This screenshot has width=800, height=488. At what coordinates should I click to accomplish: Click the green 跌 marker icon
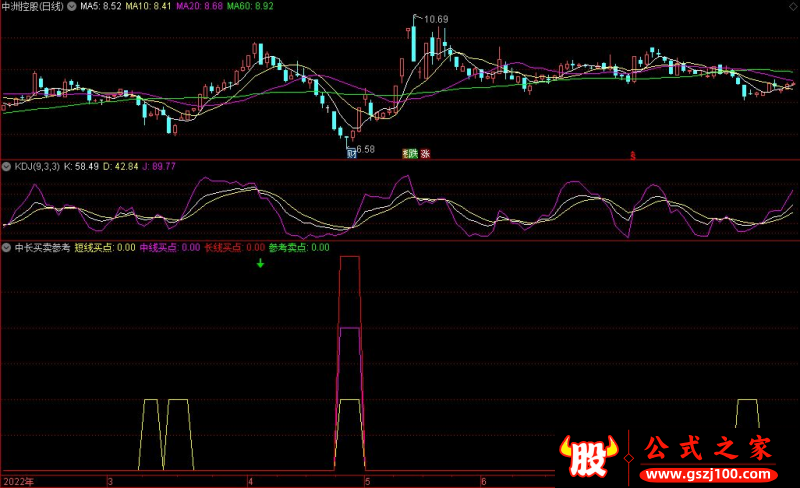(x=413, y=154)
